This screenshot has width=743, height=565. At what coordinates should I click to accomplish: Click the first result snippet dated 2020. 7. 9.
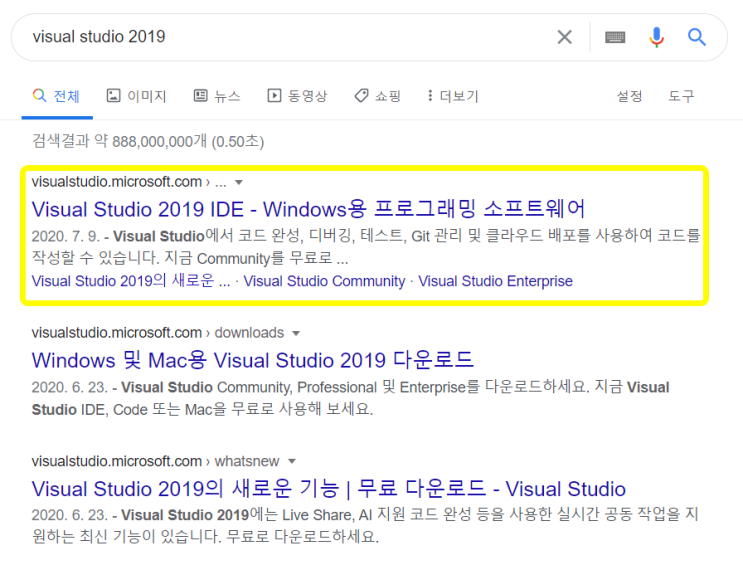pos(365,247)
